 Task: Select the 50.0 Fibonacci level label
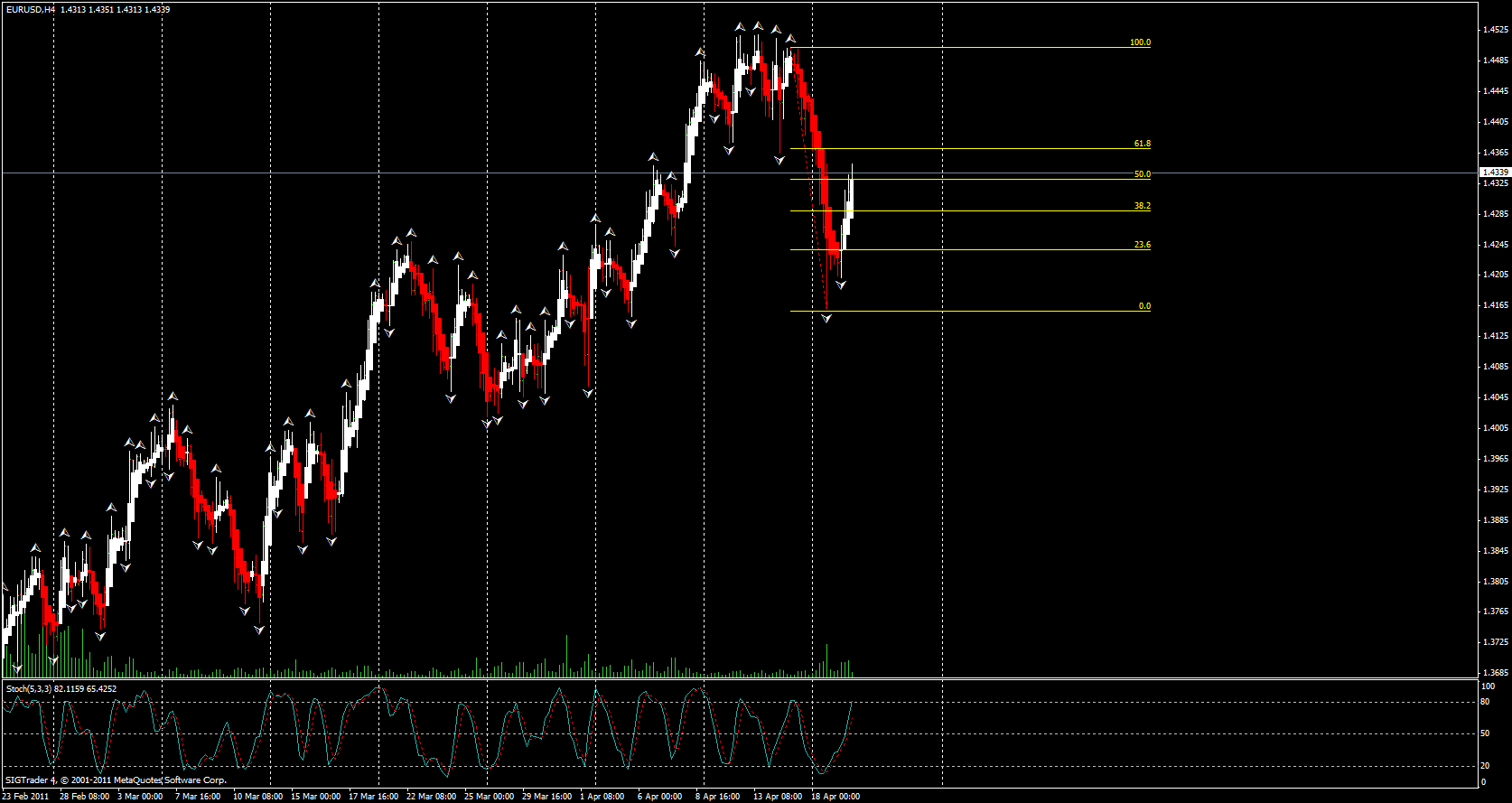click(x=1142, y=174)
